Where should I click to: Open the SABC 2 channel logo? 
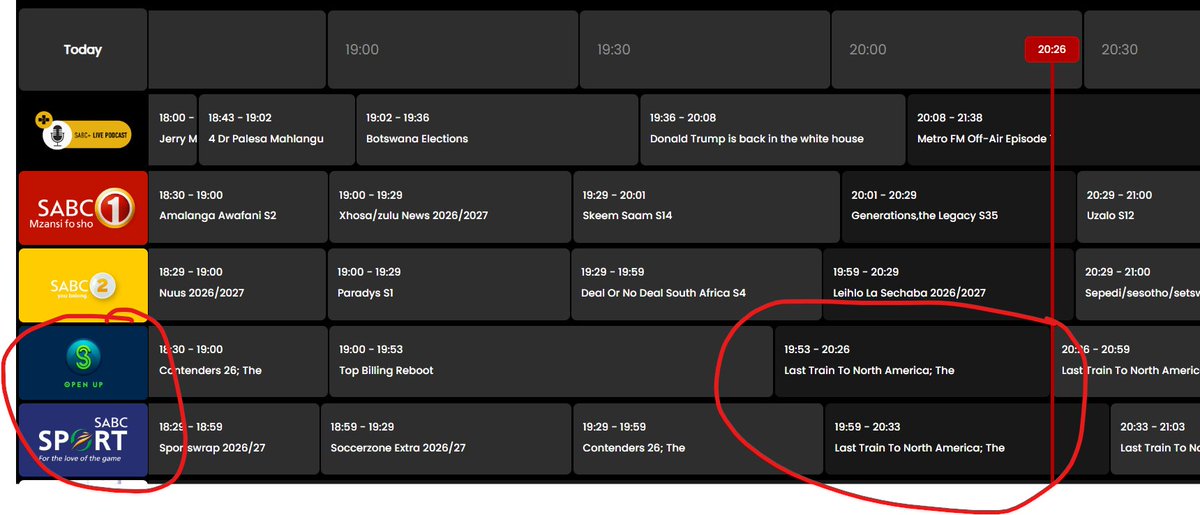83,285
